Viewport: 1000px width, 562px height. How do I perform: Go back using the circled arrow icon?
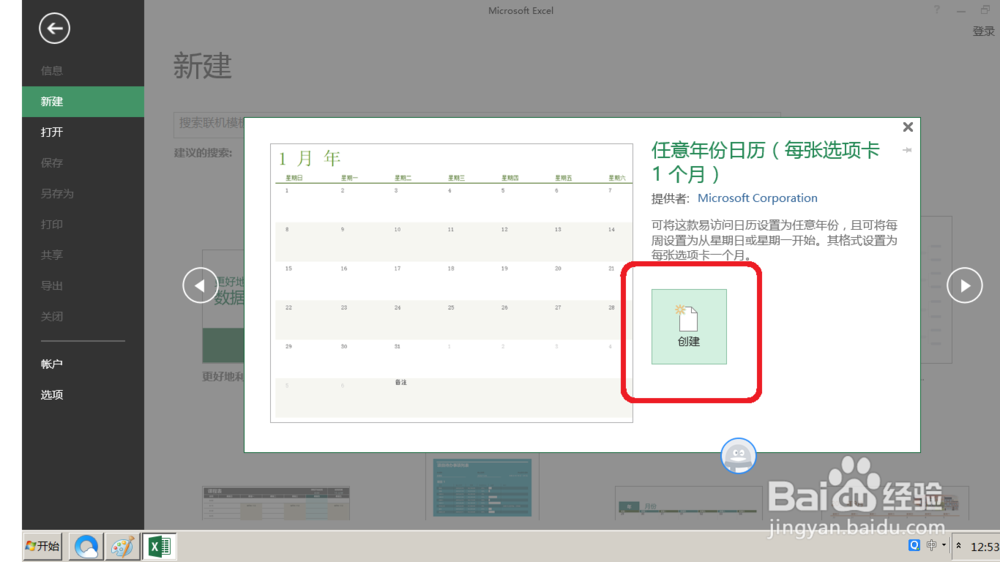pos(54,28)
